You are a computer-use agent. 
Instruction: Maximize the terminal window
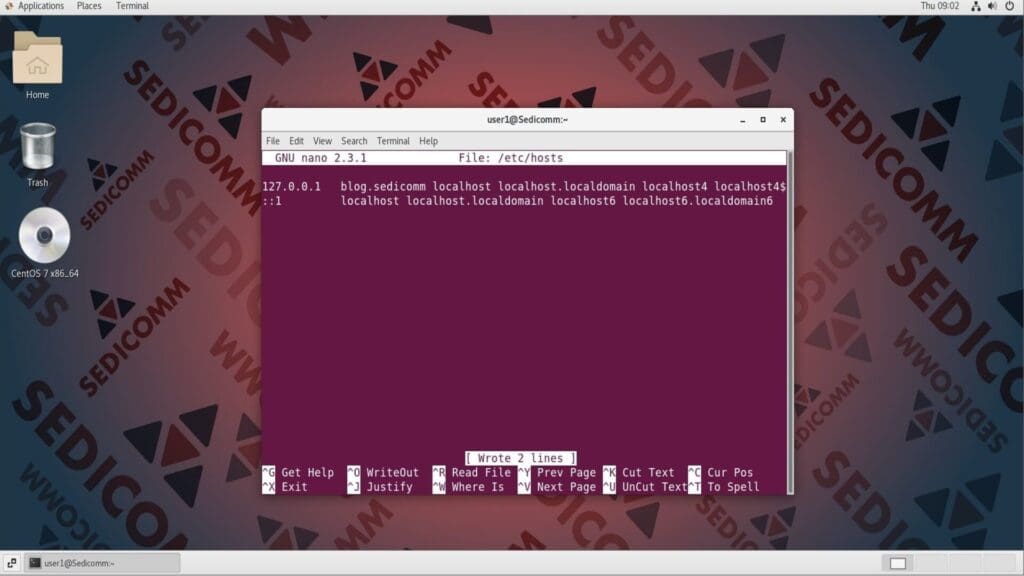[762, 120]
